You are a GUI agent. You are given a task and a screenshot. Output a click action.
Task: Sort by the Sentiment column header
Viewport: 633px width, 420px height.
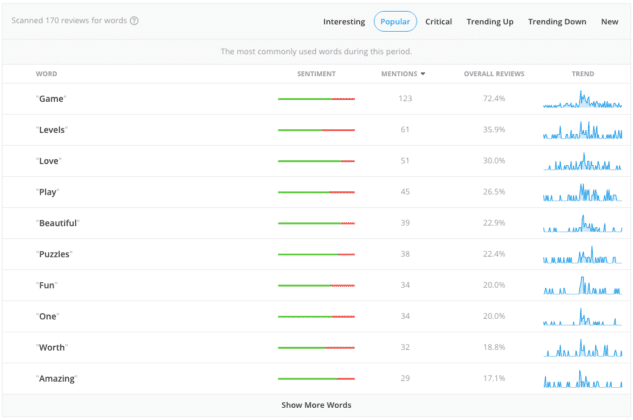[316, 74]
